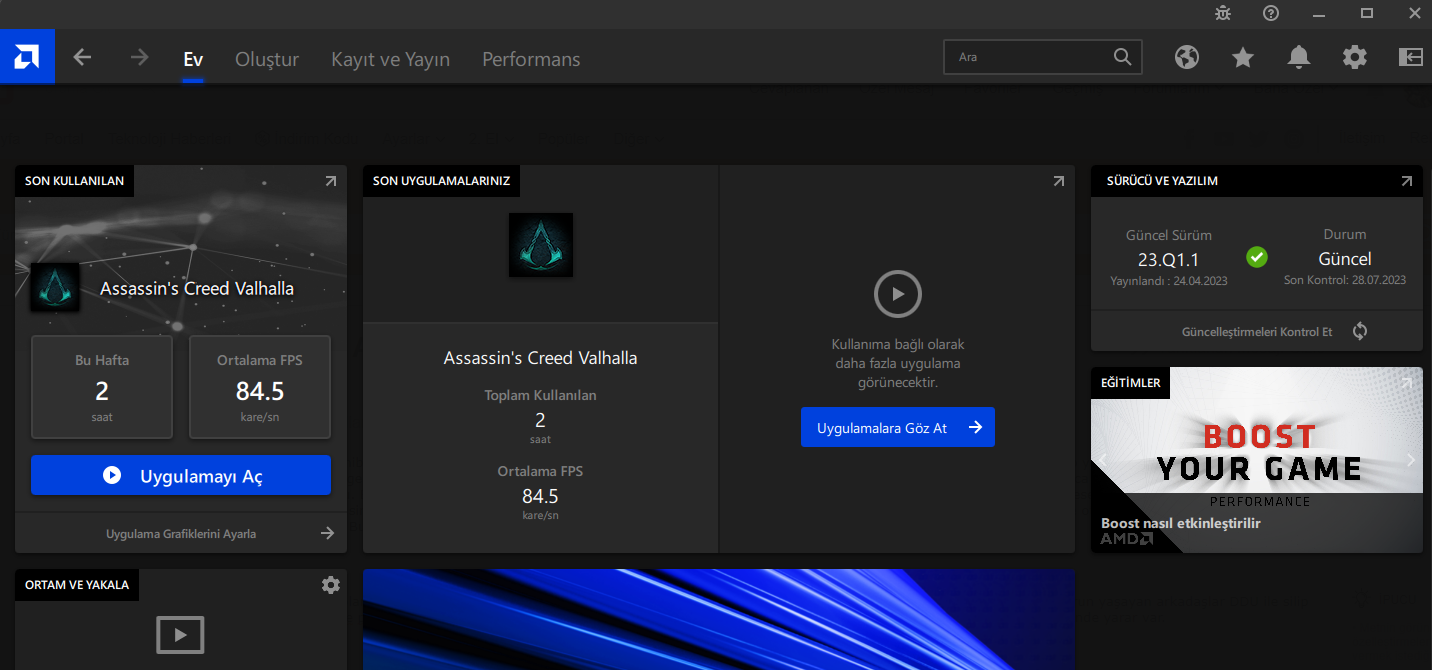Screen dimensions: 1432x670
Task: Show next tutorial with right chevron
Action: point(1411,460)
